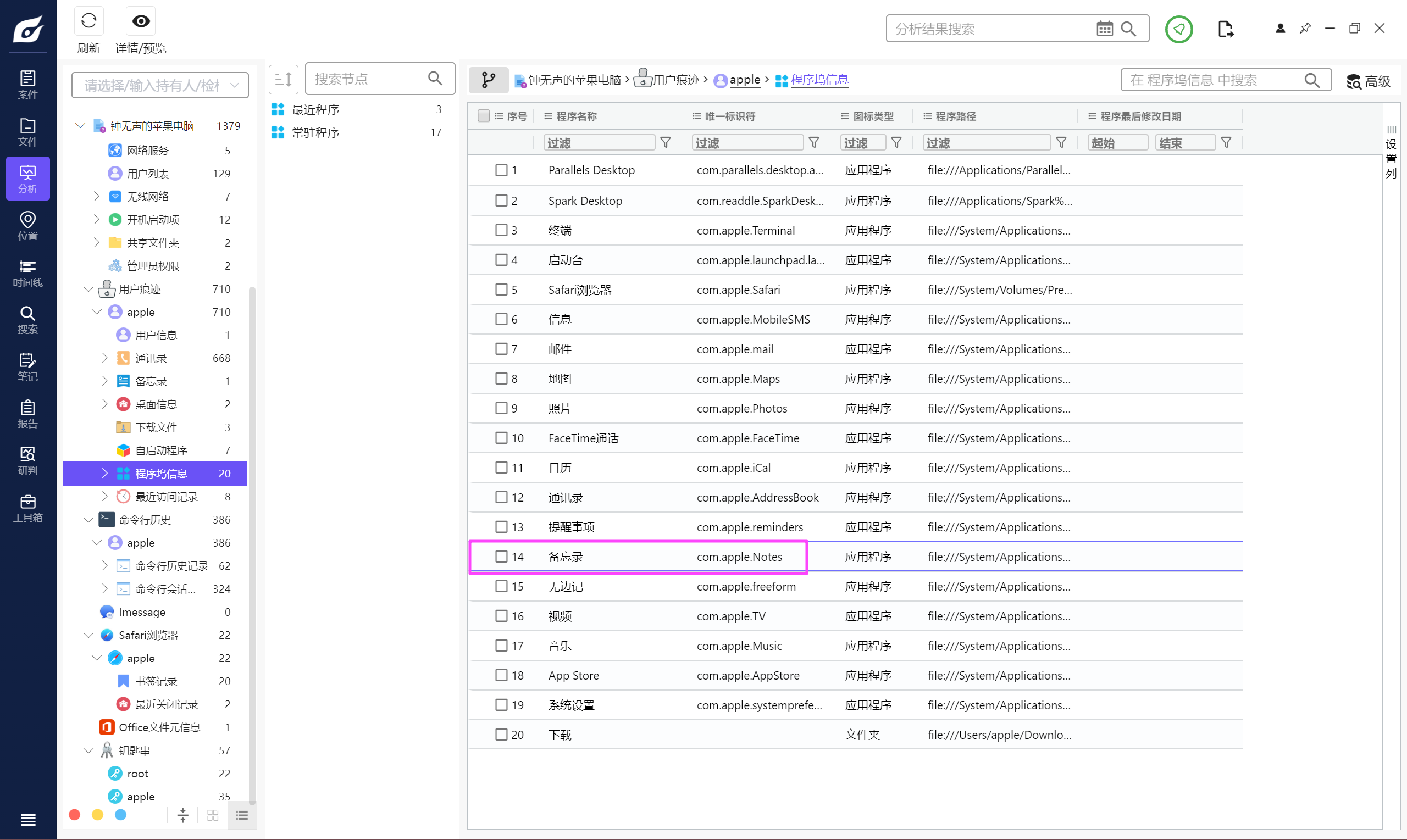
Task: Toggle the 详情/预览 eye icon
Action: [141, 21]
